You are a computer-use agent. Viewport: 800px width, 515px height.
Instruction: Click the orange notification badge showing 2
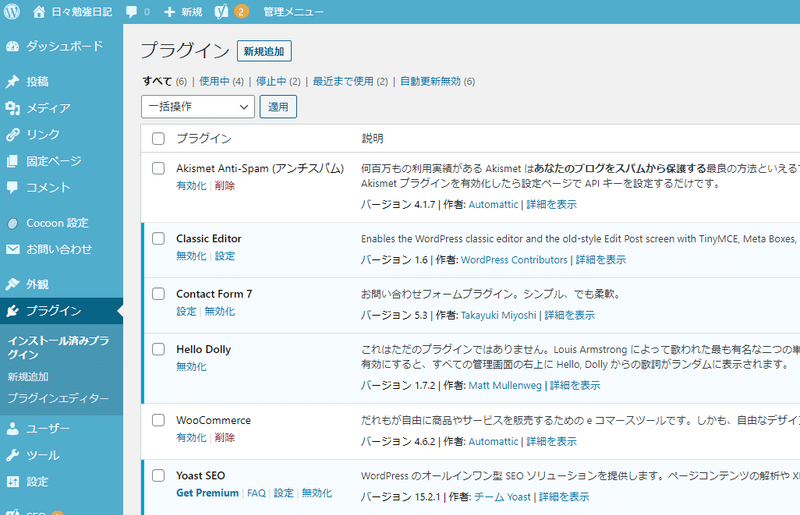pos(241,11)
